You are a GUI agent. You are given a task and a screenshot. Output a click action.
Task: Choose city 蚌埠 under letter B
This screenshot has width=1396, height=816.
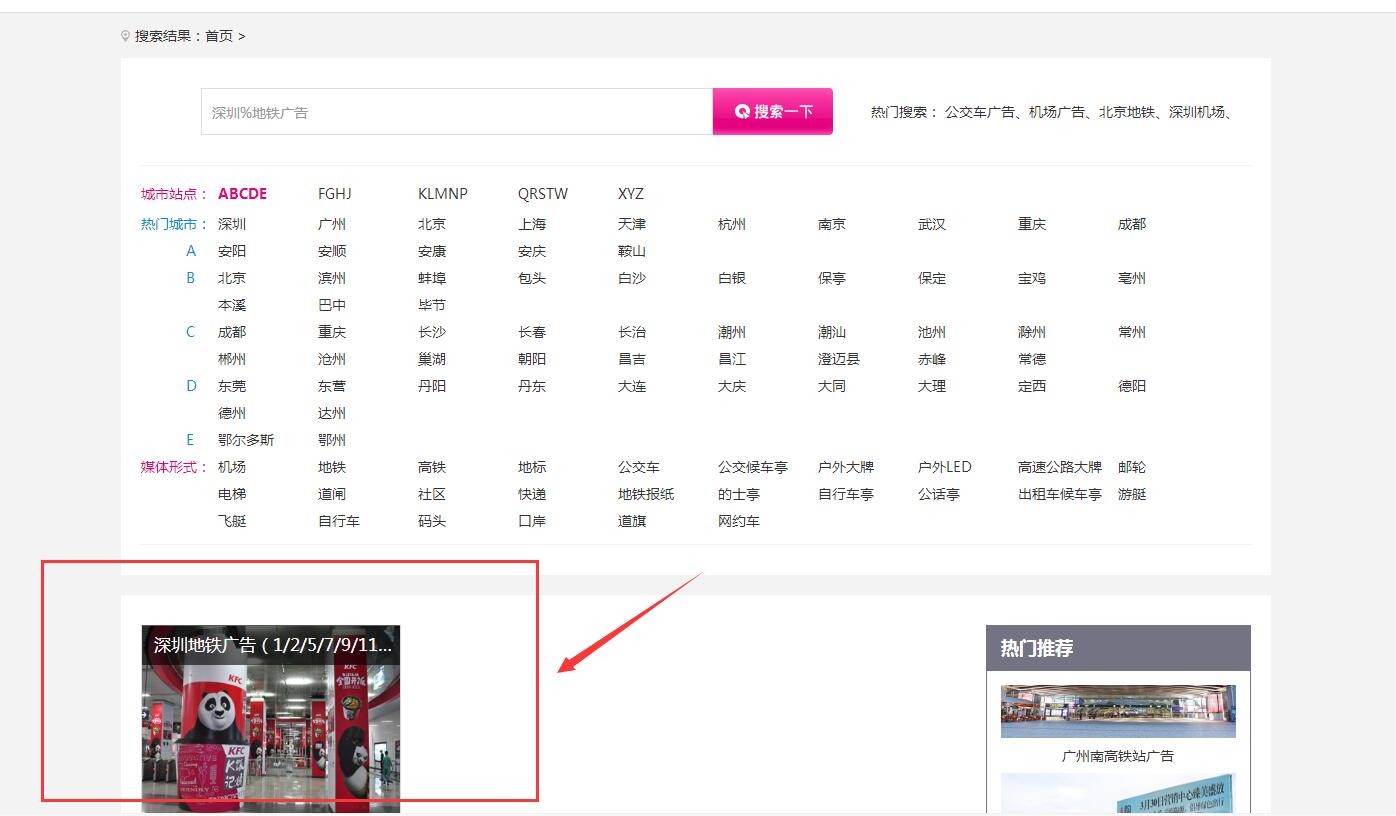coord(432,278)
